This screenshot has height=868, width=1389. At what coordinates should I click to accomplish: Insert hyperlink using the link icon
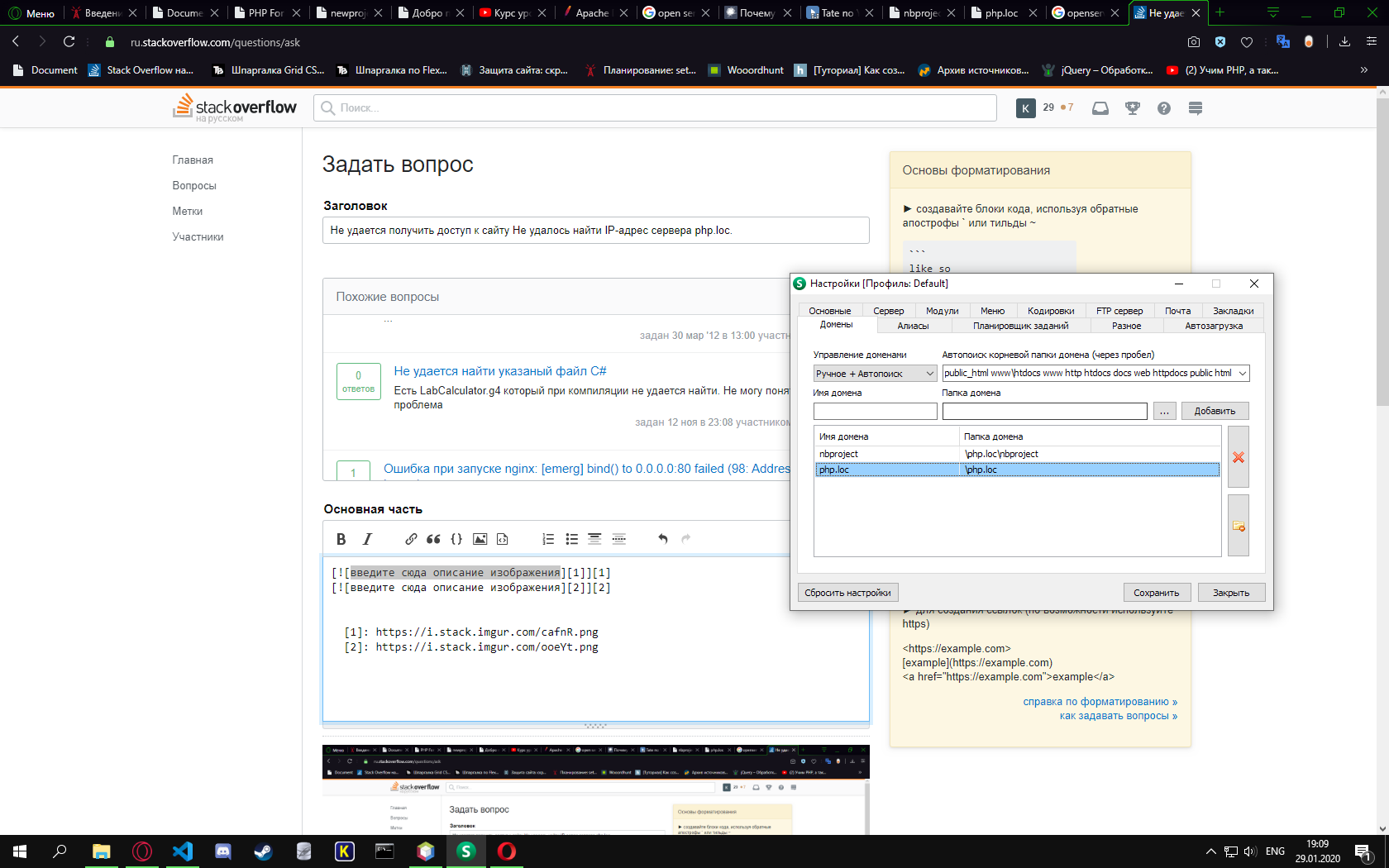click(x=411, y=539)
